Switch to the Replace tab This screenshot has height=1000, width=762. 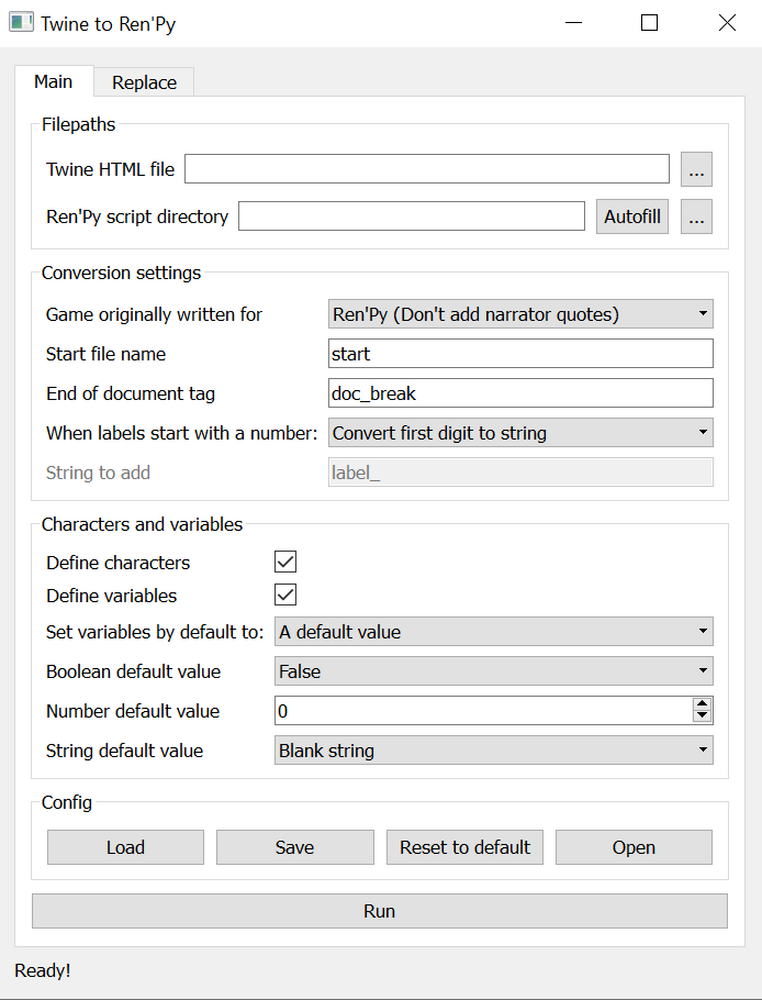pos(143,82)
